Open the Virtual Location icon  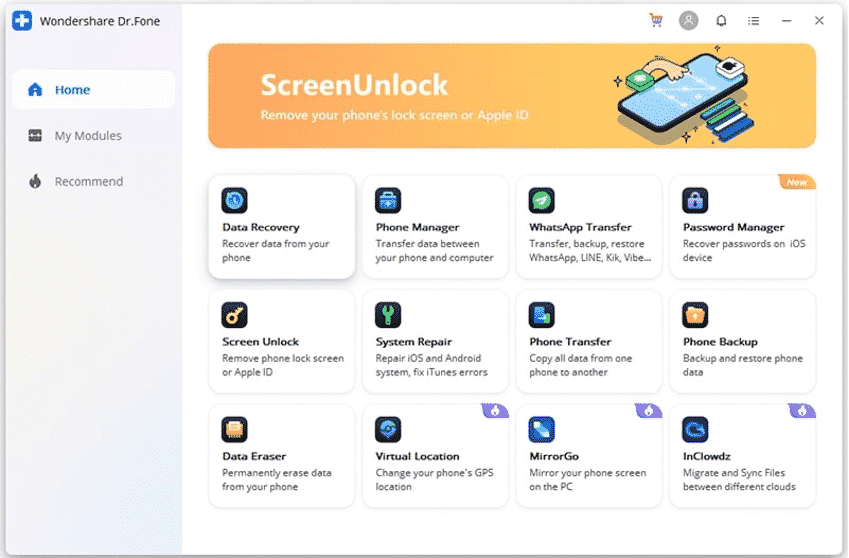pyautogui.click(x=388, y=430)
